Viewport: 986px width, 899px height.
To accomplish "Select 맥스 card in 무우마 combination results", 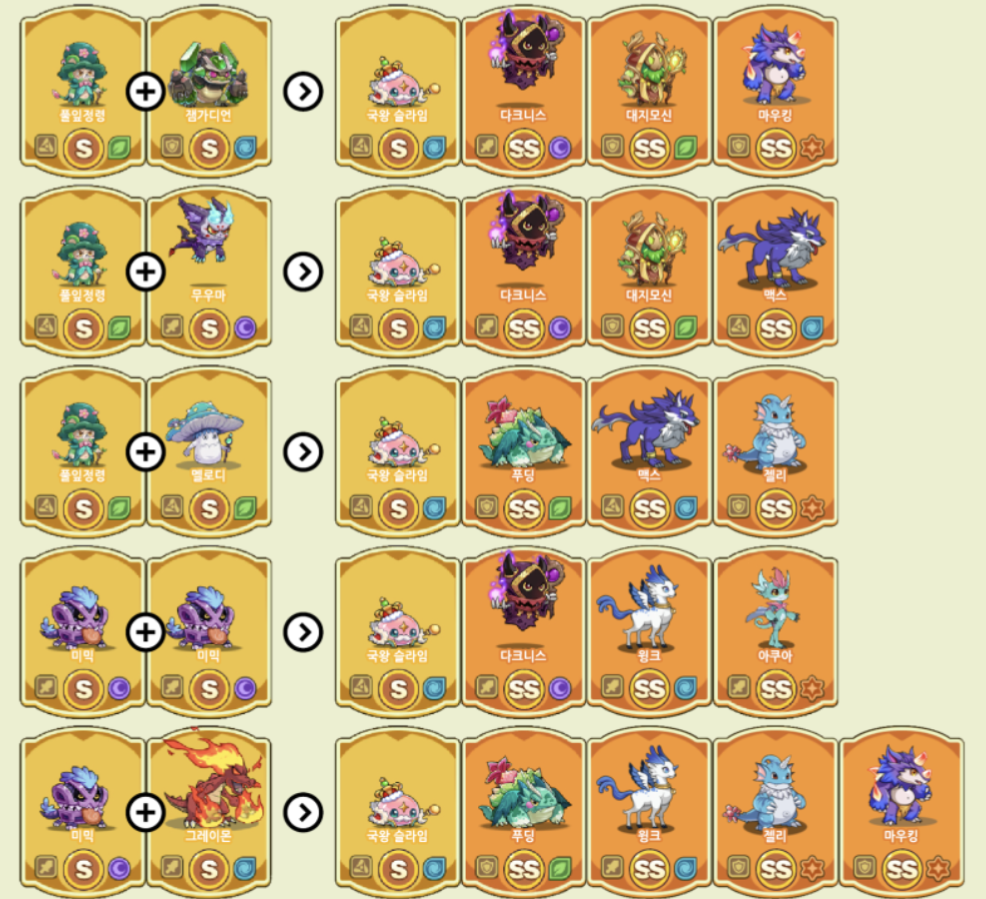I will click(x=775, y=271).
